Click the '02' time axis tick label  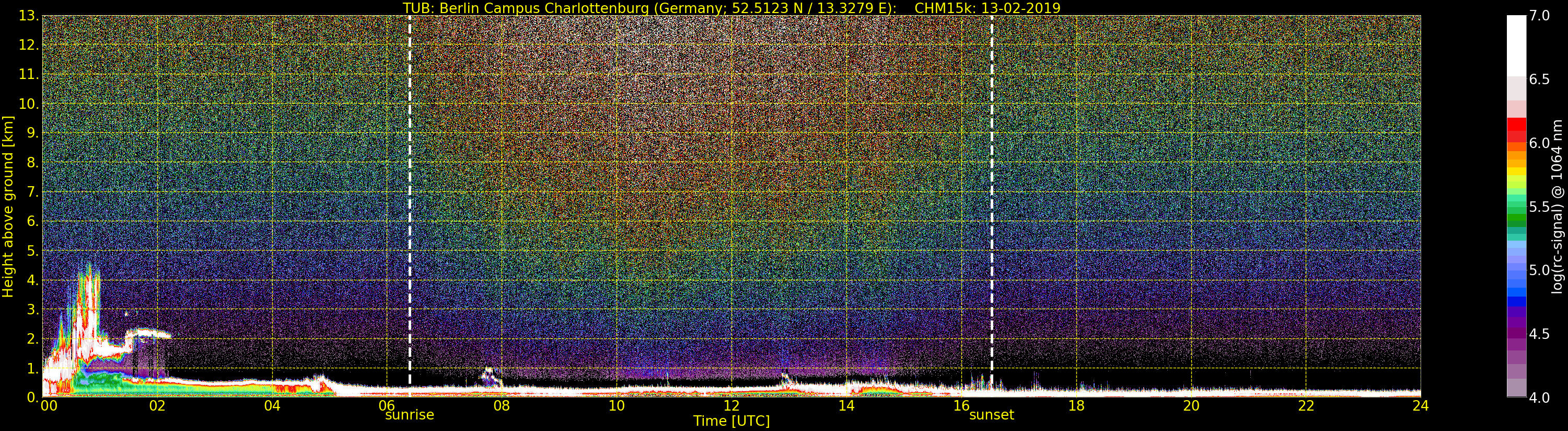(157, 406)
